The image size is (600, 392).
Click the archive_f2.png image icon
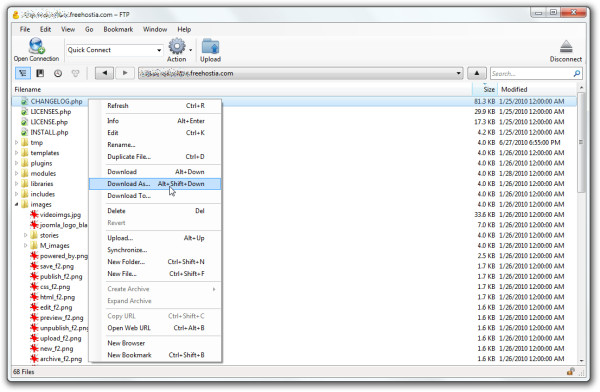pos(34,359)
